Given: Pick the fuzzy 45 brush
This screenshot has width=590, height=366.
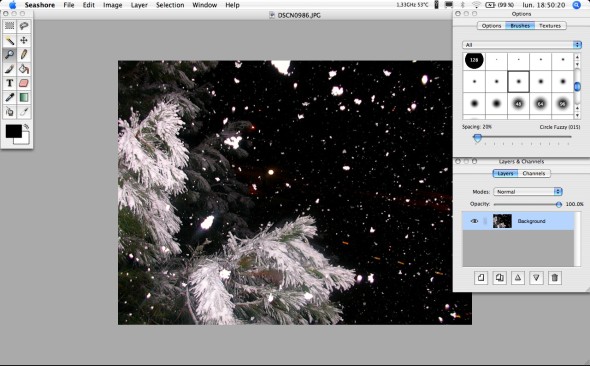Looking at the screenshot, I should point(519,103).
